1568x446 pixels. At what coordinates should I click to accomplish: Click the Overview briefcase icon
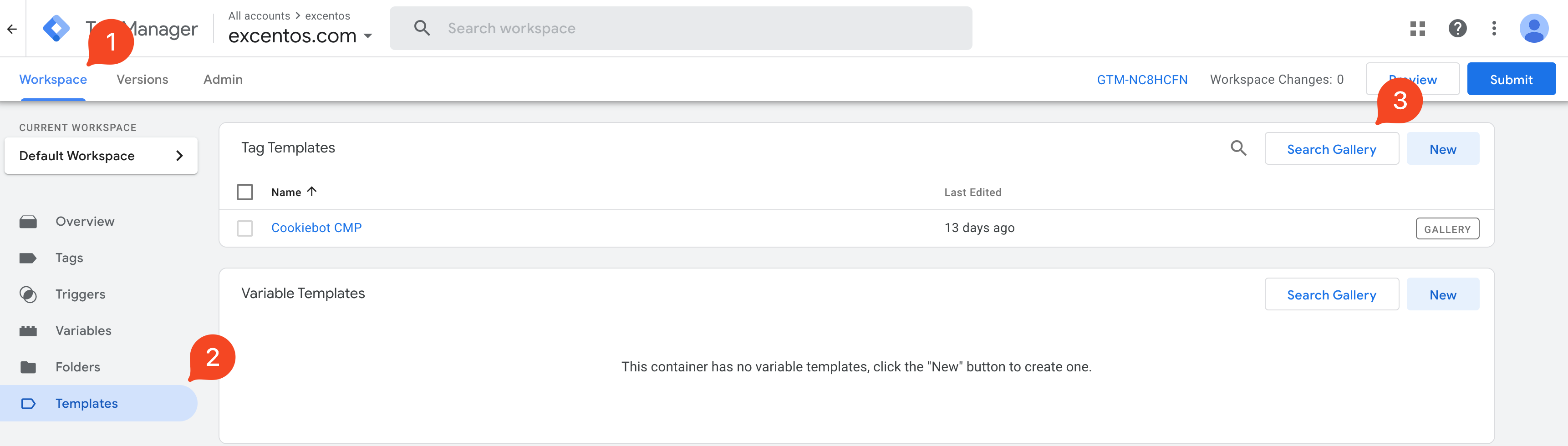click(x=28, y=222)
